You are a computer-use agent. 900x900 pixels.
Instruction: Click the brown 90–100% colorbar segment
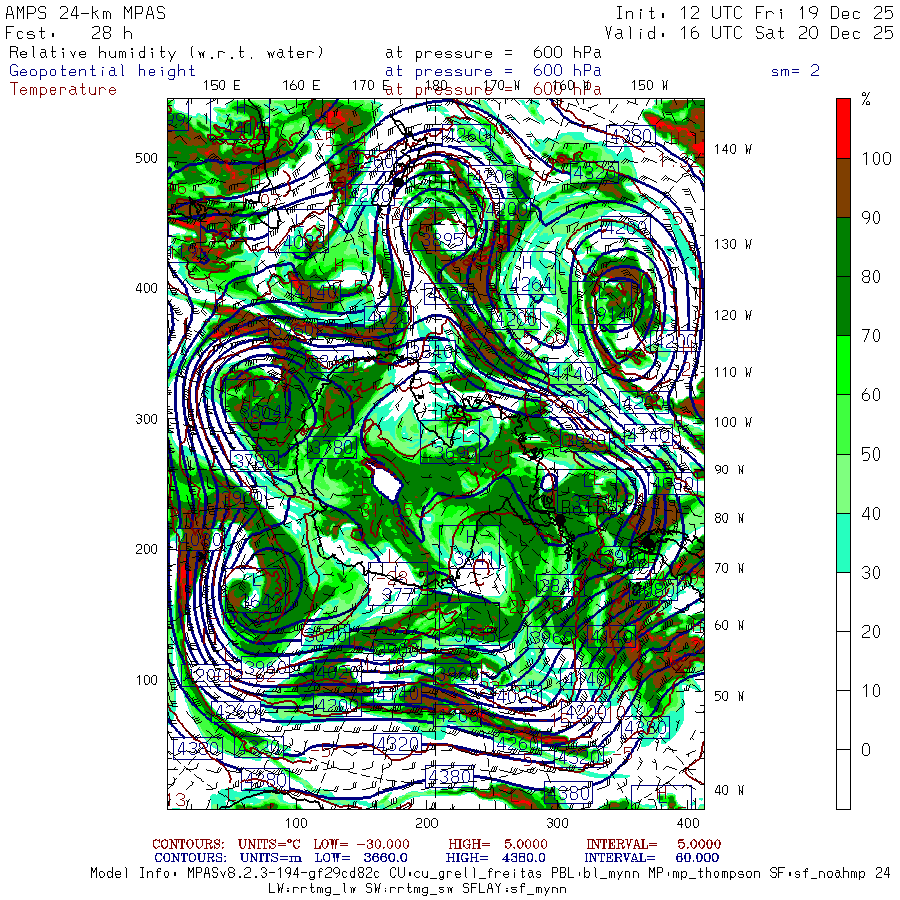[843, 188]
